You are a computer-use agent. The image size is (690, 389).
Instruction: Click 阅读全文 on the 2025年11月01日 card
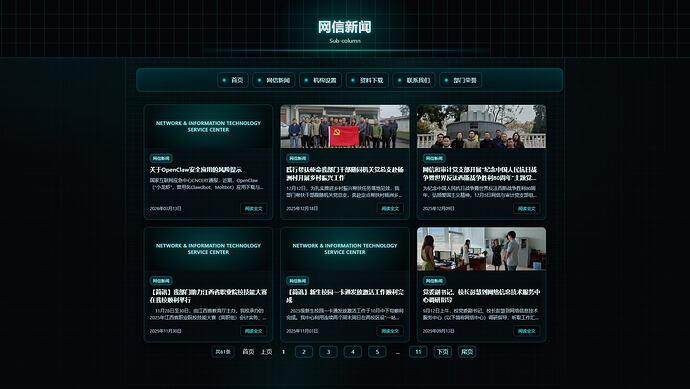tap(390, 331)
